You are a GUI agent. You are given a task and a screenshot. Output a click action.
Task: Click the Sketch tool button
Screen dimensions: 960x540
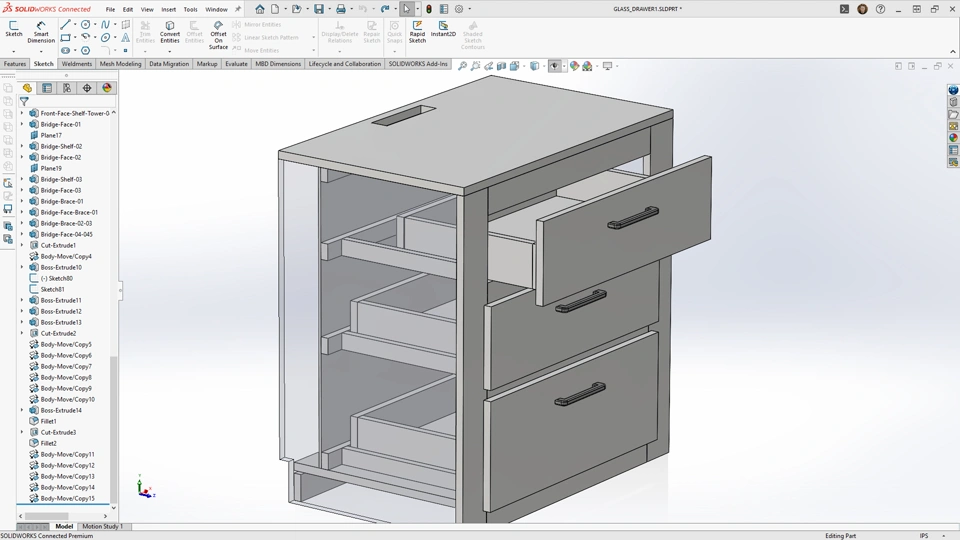(13, 28)
